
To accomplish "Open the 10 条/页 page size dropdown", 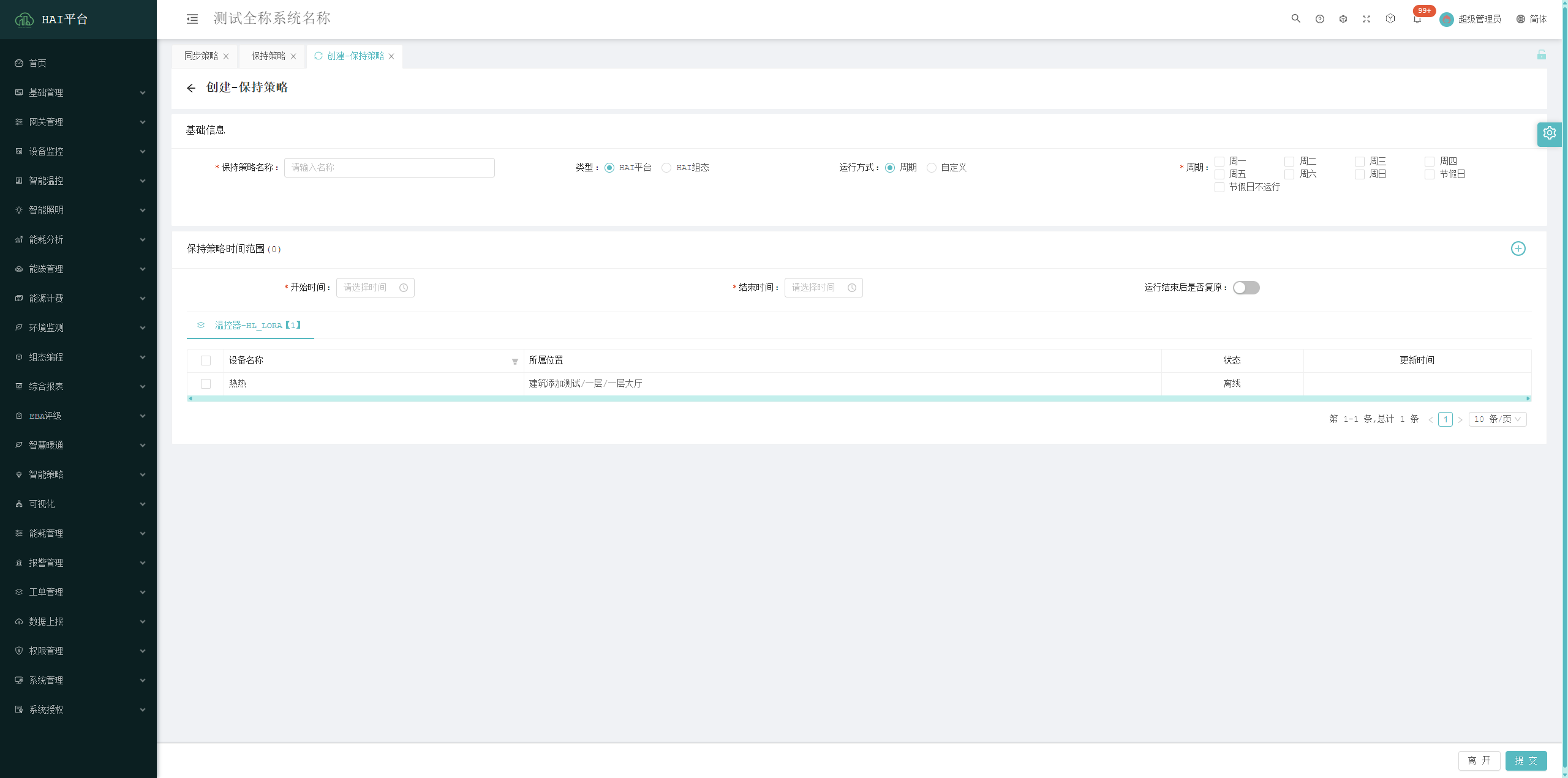I will coord(1497,419).
